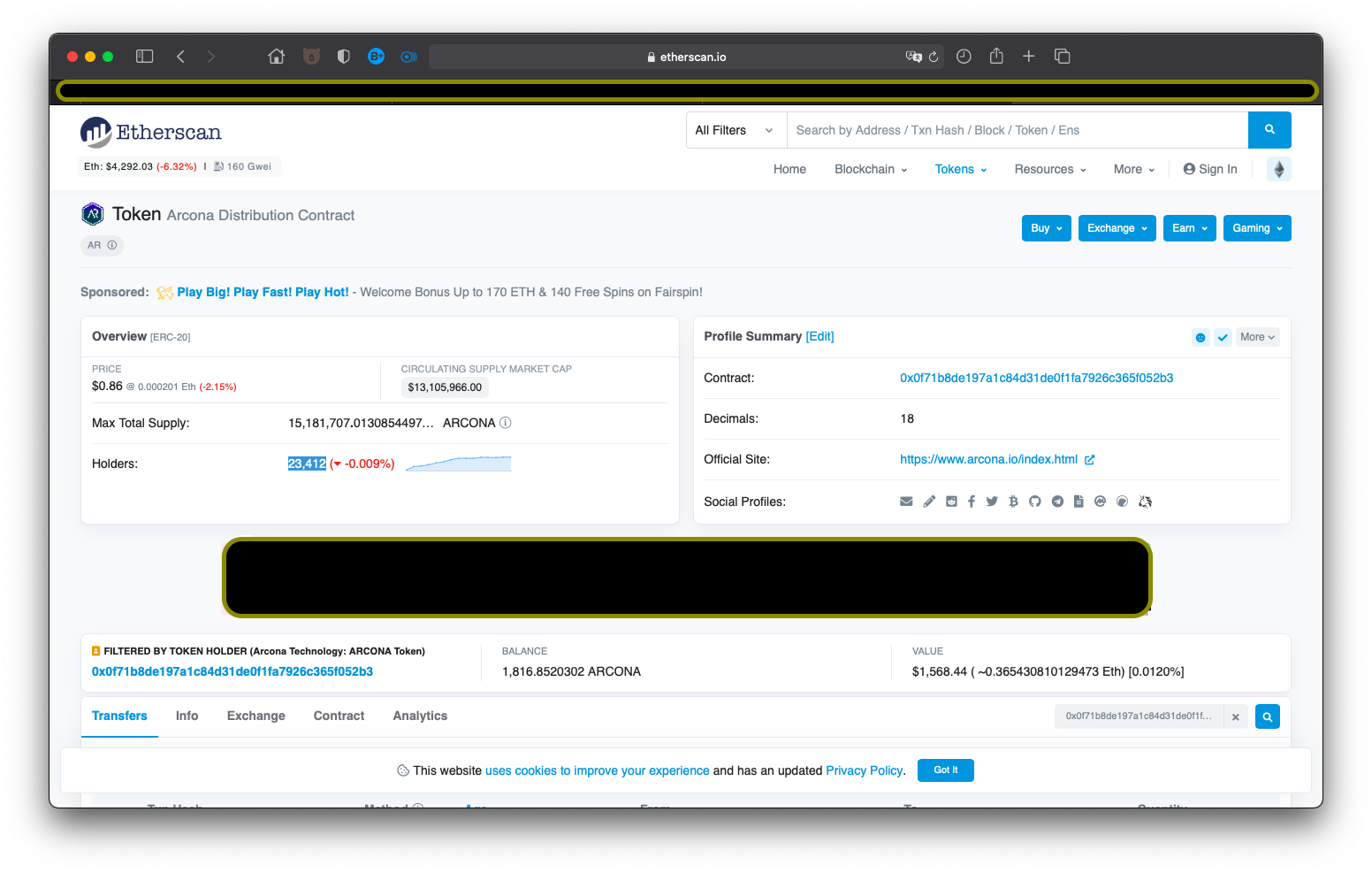Open the GitHub social profile
The image size is (1372, 873).
[x=1035, y=502]
